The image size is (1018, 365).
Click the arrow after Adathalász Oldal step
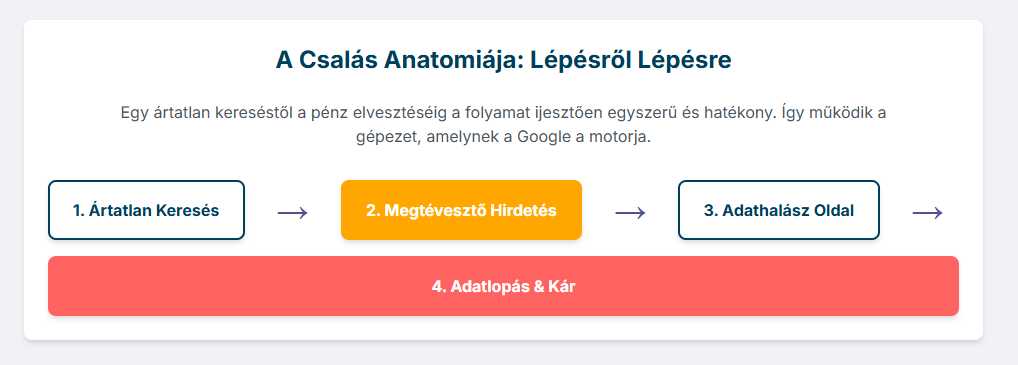pyautogui.click(x=928, y=212)
